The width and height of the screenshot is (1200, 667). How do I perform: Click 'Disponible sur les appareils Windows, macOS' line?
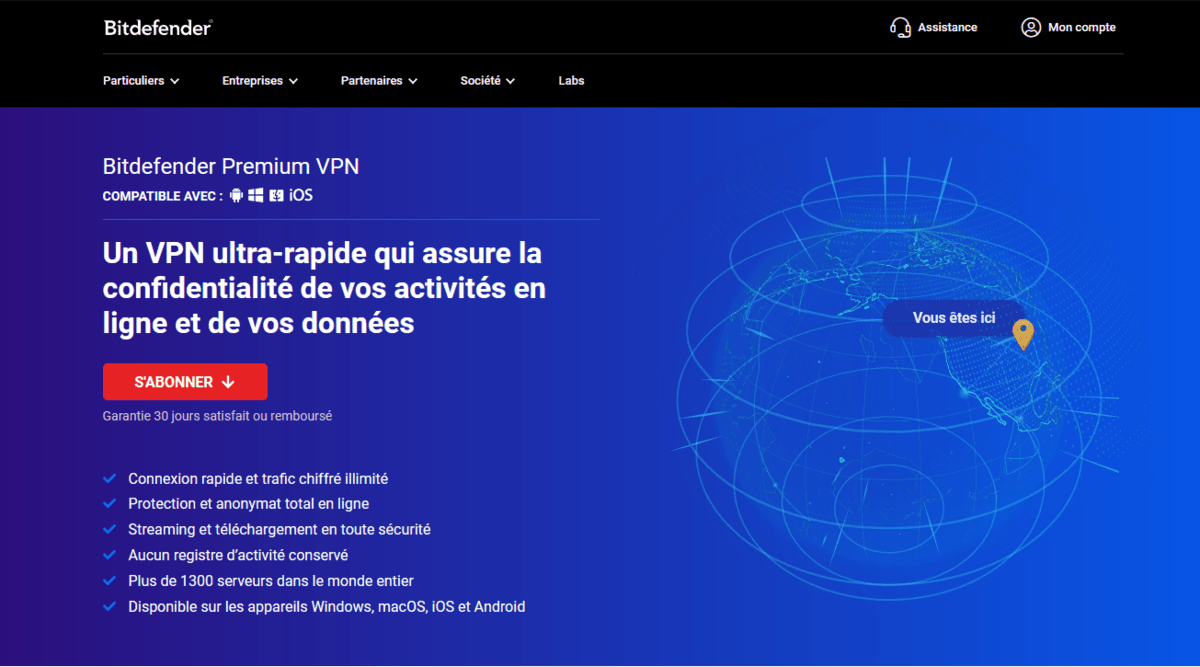327,606
